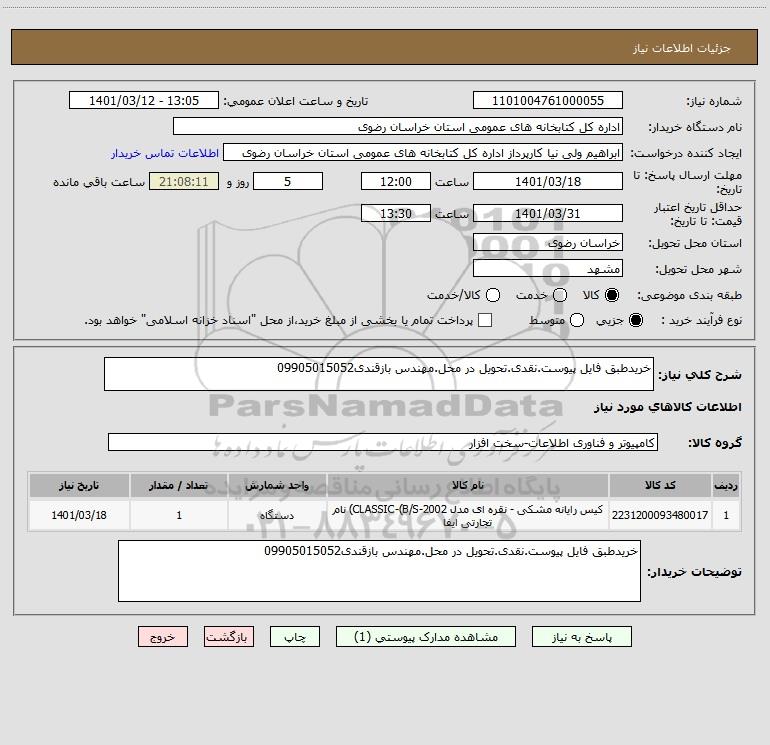
Task: Click the تعداد / مقدار column header
Action: [179, 485]
